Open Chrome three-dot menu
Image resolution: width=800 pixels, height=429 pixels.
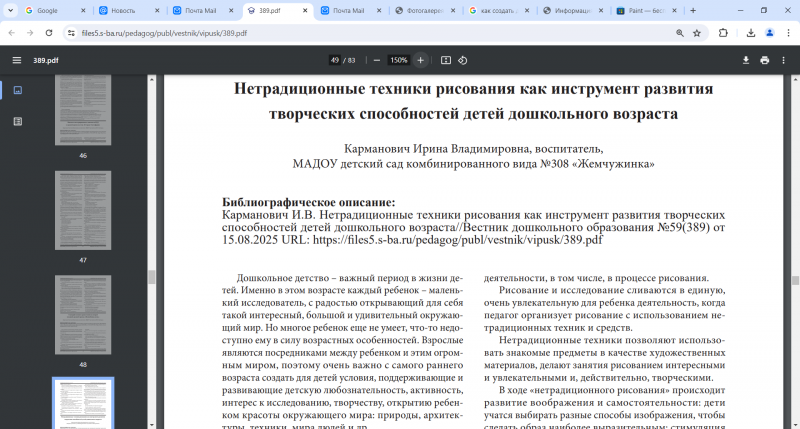(786, 32)
